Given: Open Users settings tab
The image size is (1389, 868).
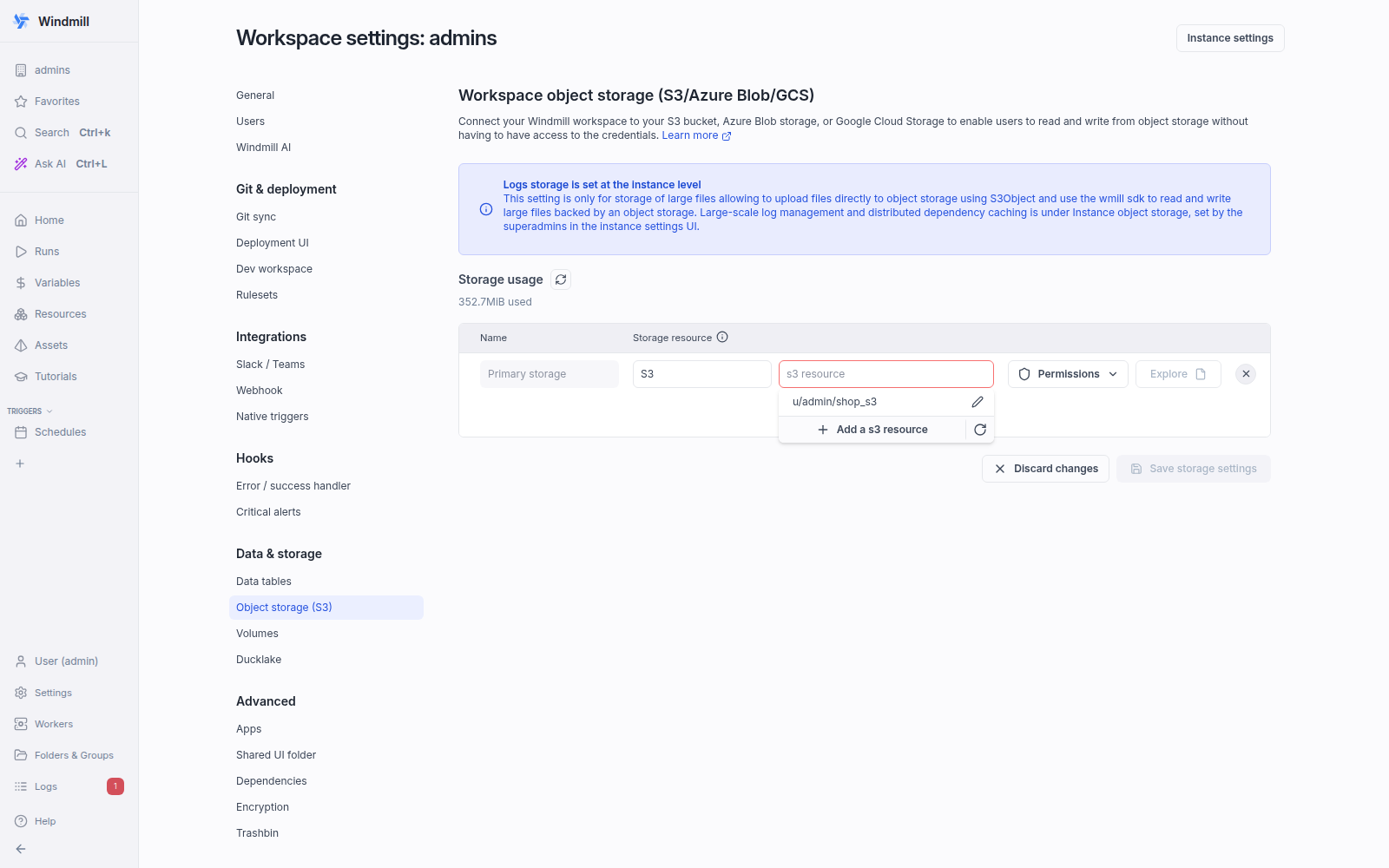Looking at the screenshot, I should coord(250,122).
